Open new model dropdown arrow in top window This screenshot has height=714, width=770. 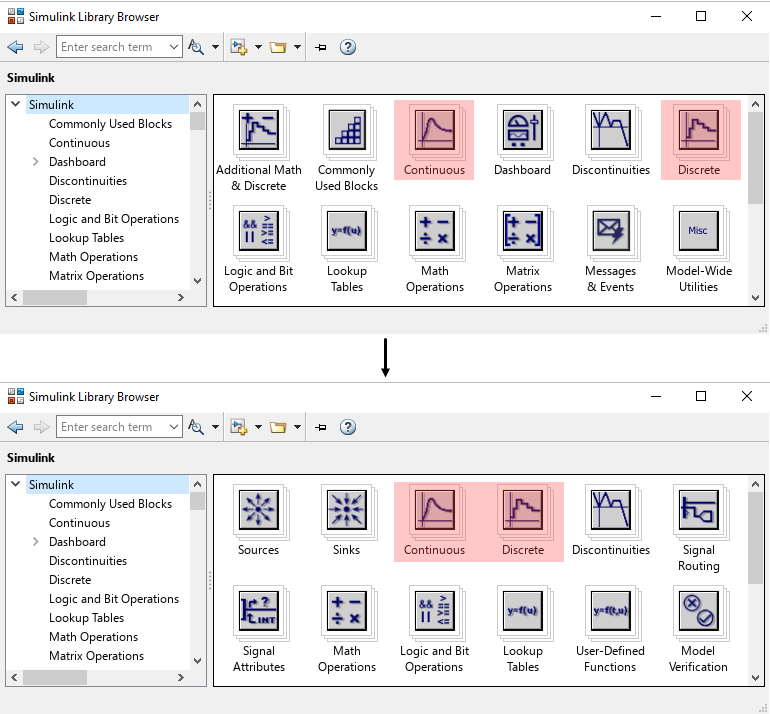pyautogui.click(x=258, y=47)
